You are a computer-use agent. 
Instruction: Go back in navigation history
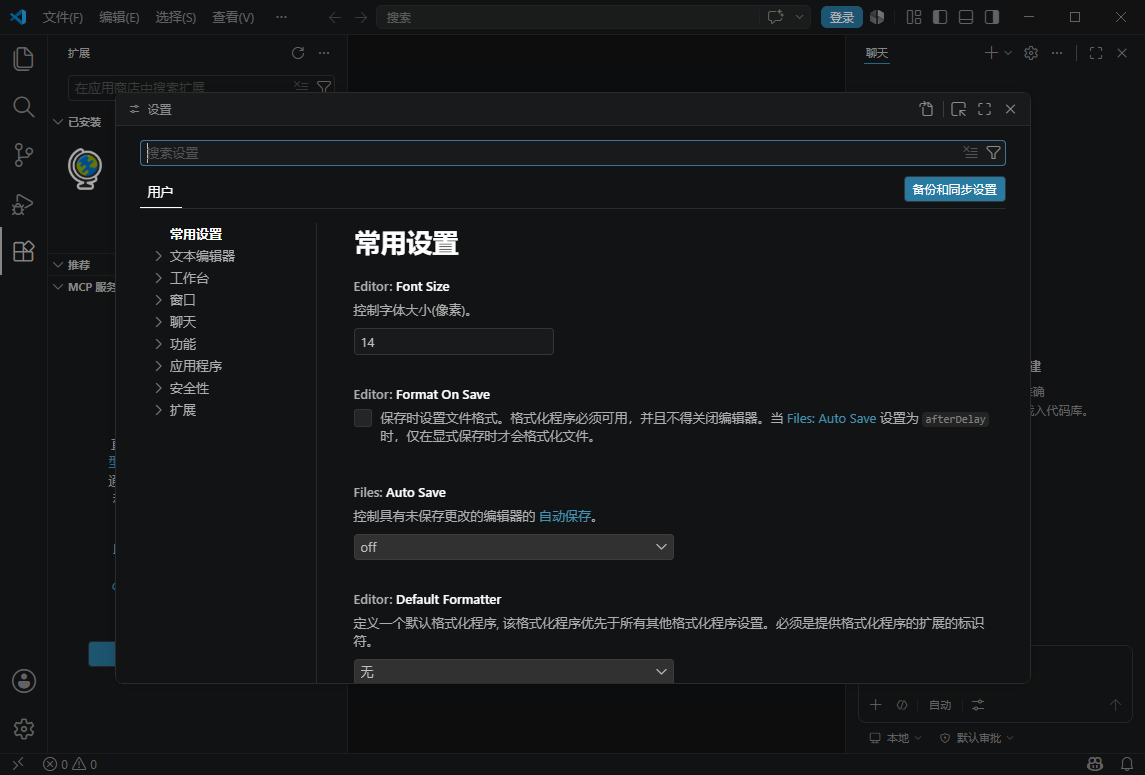[334, 17]
